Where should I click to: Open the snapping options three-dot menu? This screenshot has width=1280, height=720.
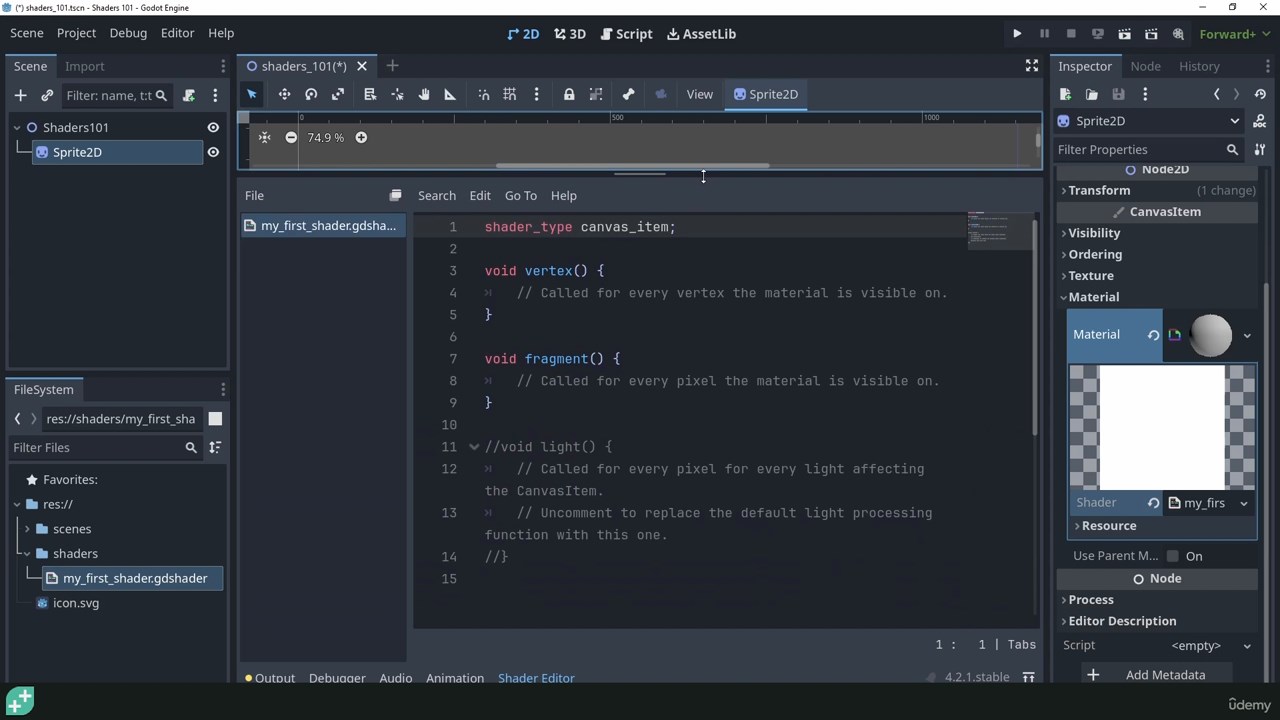[536, 94]
